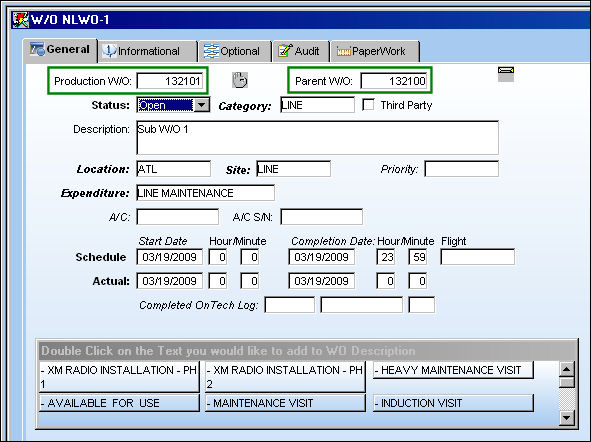Click the Schedule start Minute field
The image size is (591, 442).
250,257
